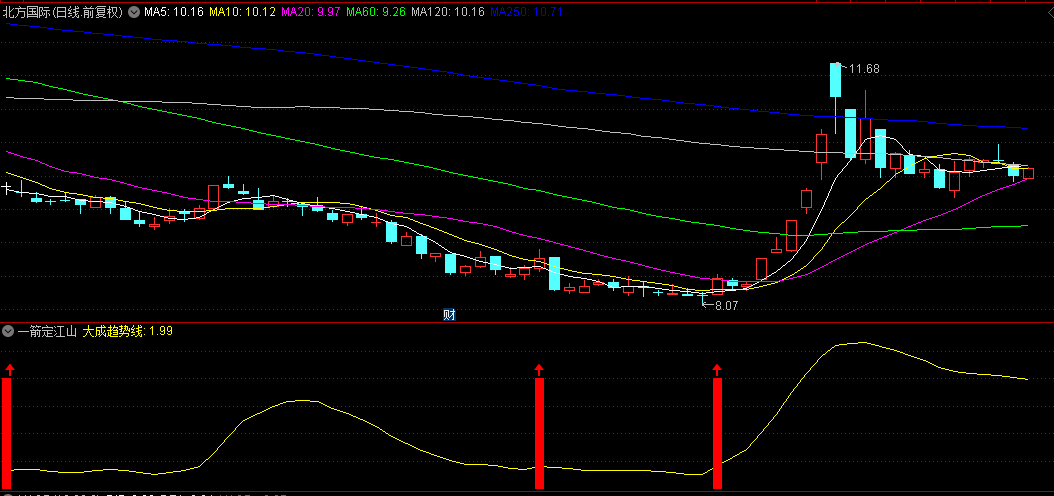Click the 大成趋势线: 1.99 value label
This screenshot has height=496, width=1054.
(x=128, y=331)
